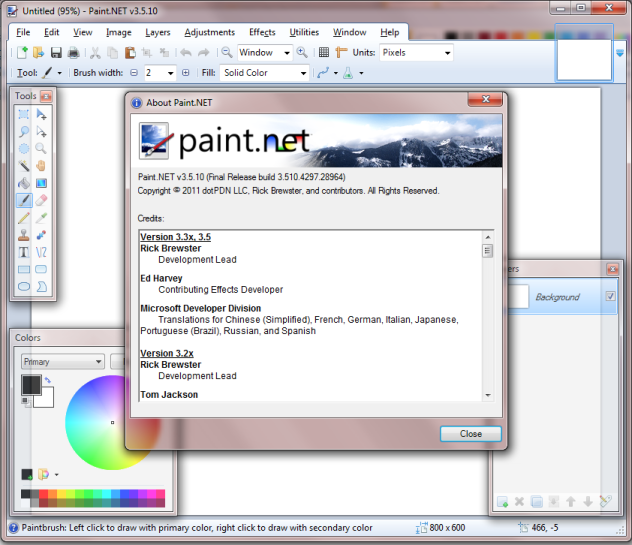Viewport: 632px width, 545px height.
Task: Select the Text tool
Action: pyautogui.click(x=24, y=252)
